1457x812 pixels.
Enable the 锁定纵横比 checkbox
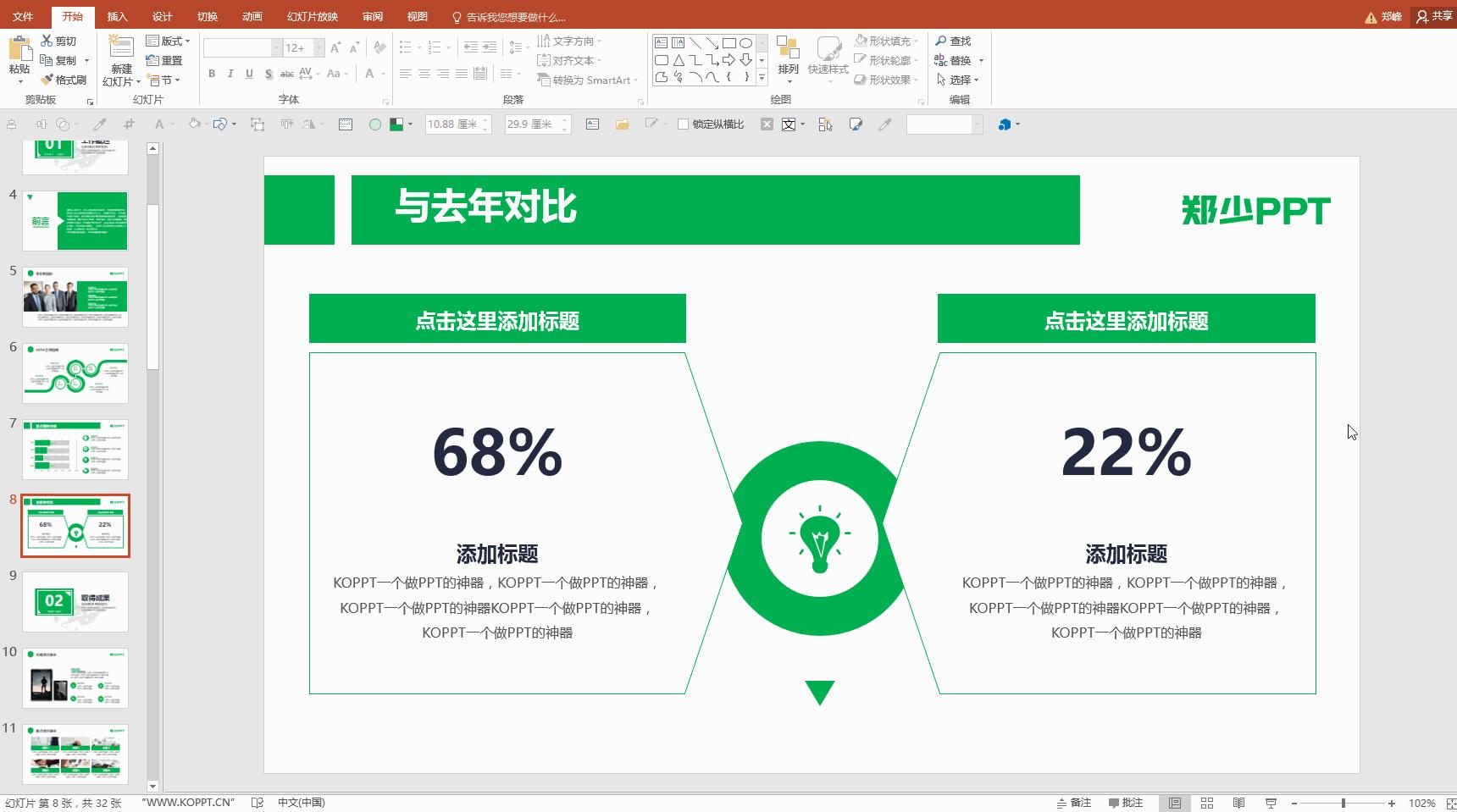pos(683,124)
